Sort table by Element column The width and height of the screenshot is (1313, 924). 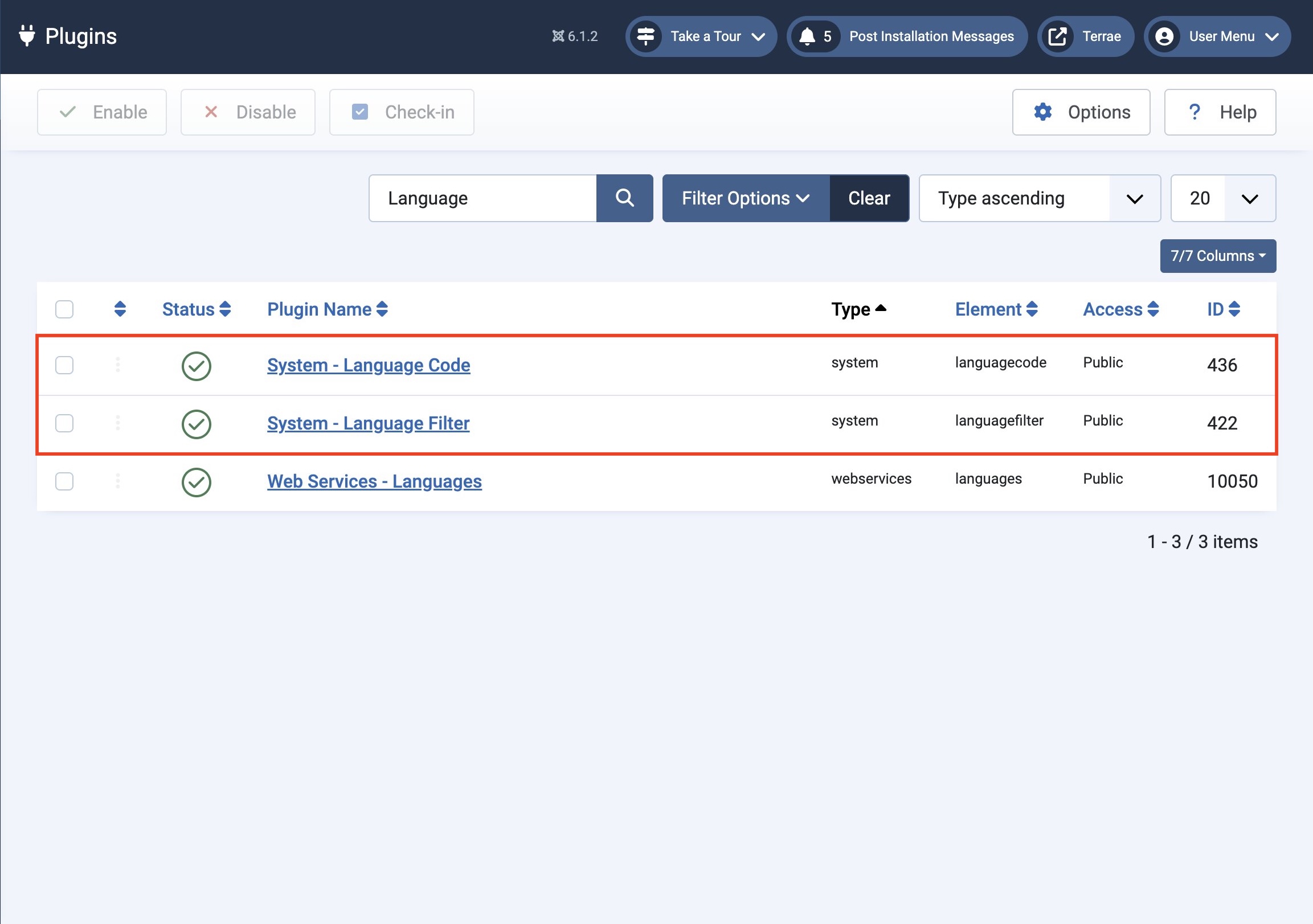click(996, 309)
